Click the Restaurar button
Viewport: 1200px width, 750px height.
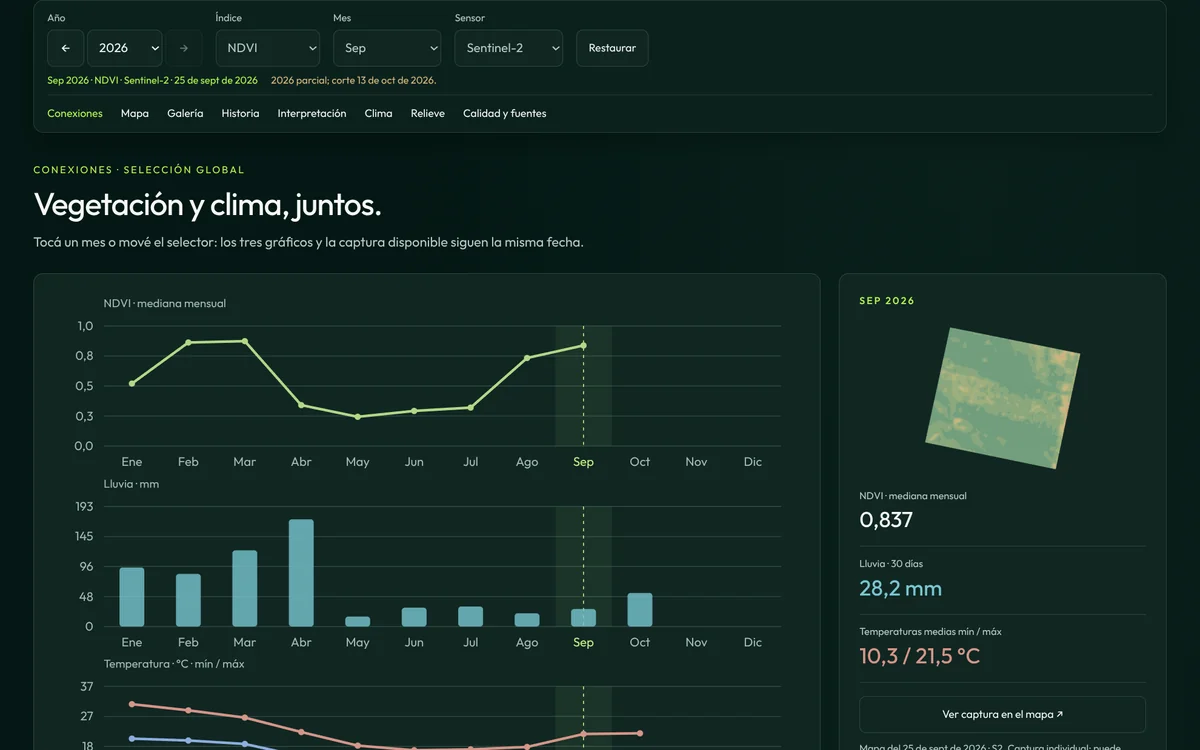(612, 48)
